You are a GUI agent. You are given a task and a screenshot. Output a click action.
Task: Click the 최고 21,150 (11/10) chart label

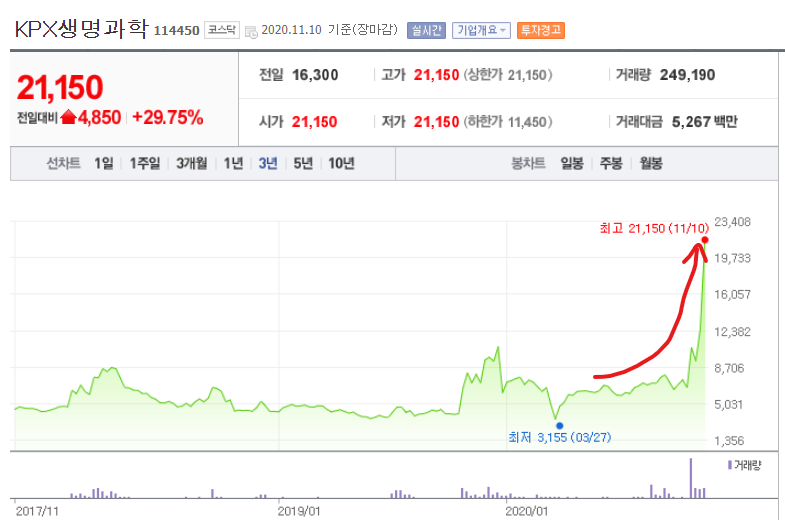[x=654, y=229]
